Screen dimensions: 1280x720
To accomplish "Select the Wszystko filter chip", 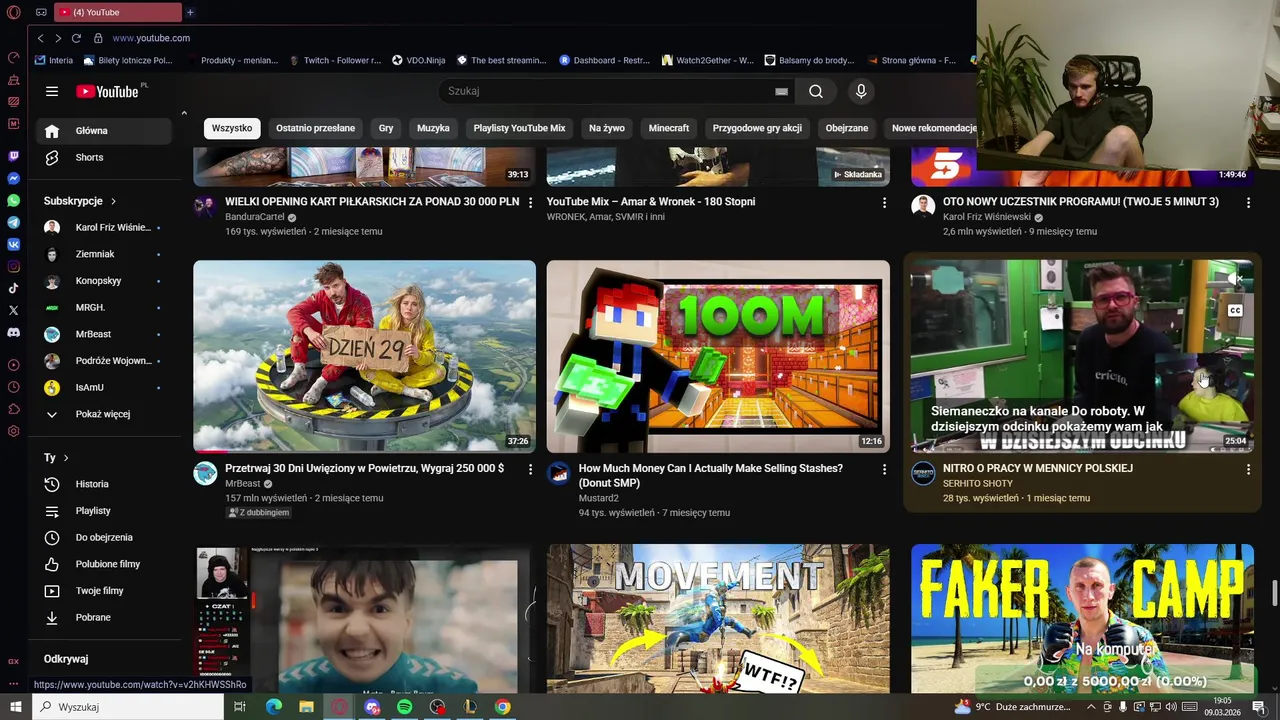I will 232,128.
